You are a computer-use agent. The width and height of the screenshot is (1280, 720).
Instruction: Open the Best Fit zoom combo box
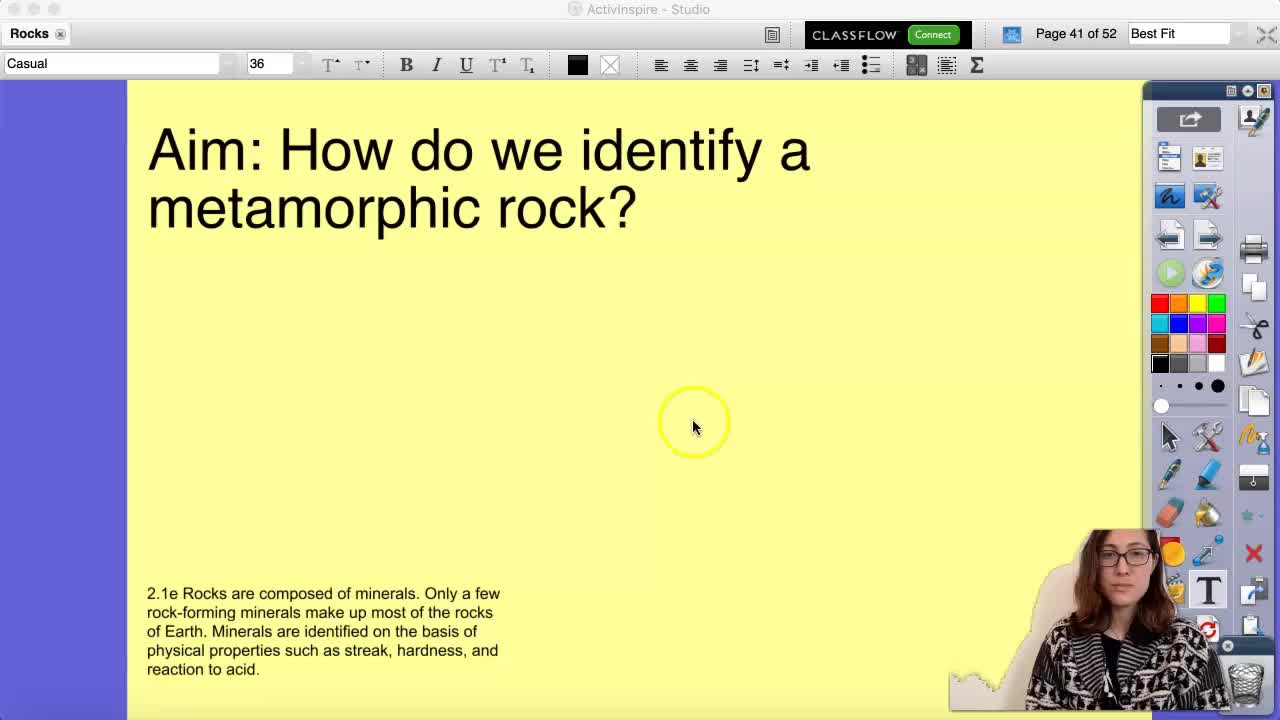pos(1187,34)
